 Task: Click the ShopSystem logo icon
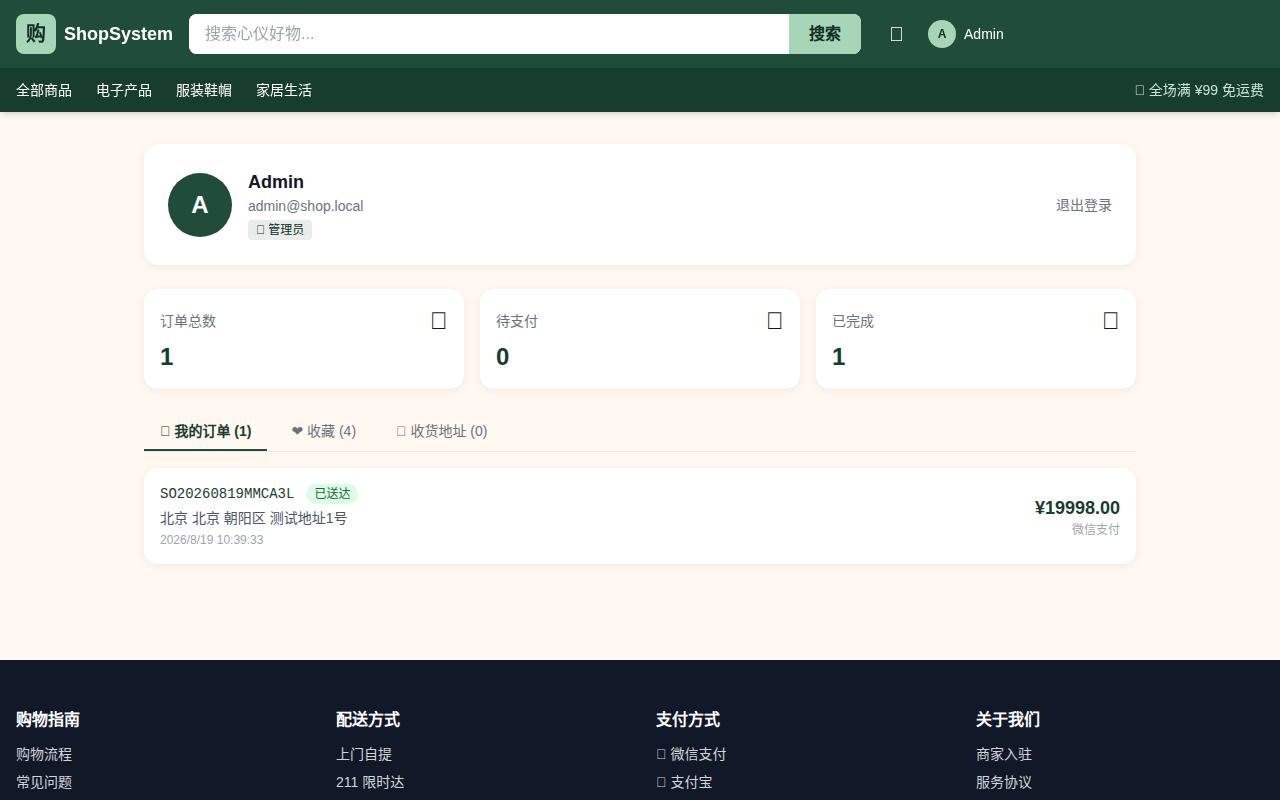[36, 34]
